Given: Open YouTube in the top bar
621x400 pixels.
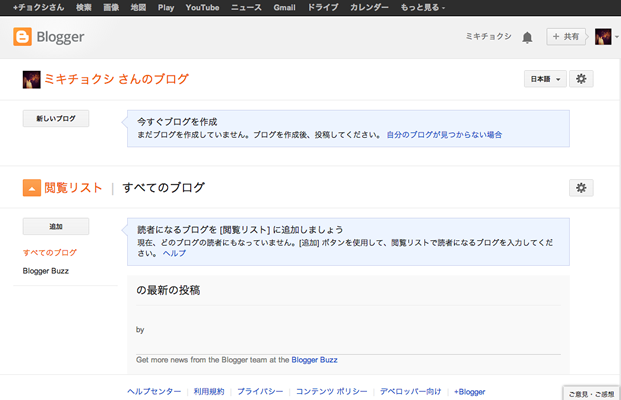Looking at the screenshot, I should (x=202, y=8).
